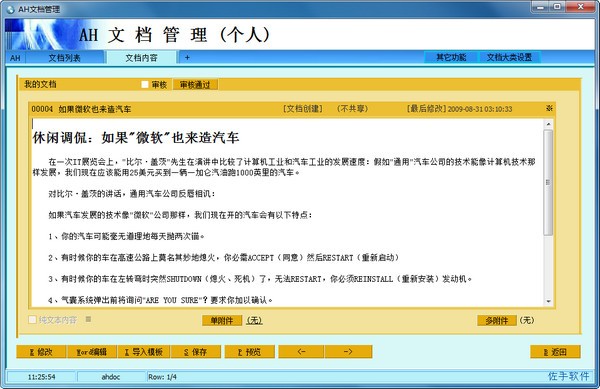Click the document title 如果微软也来造汽车

pyautogui.click(x=95, y=109)
